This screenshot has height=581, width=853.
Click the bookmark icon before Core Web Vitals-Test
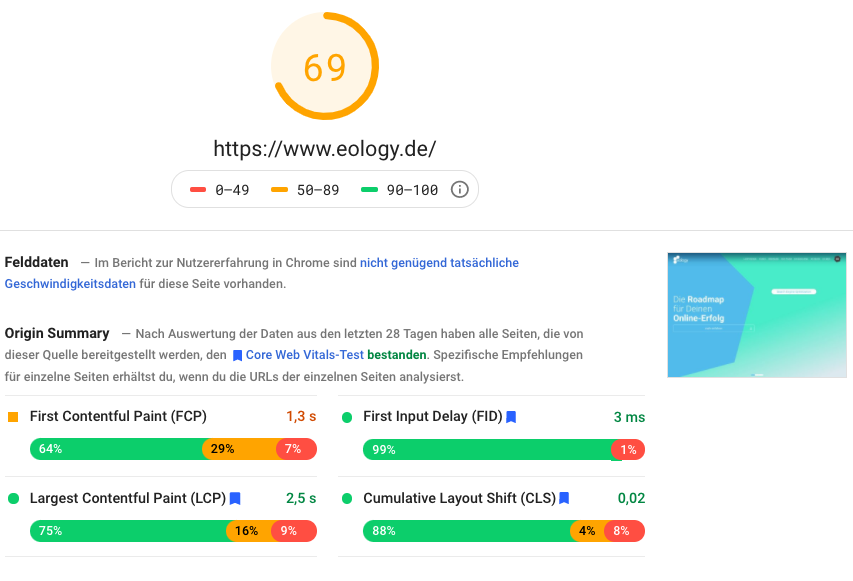pyautogui.click(x=237, y=355)
